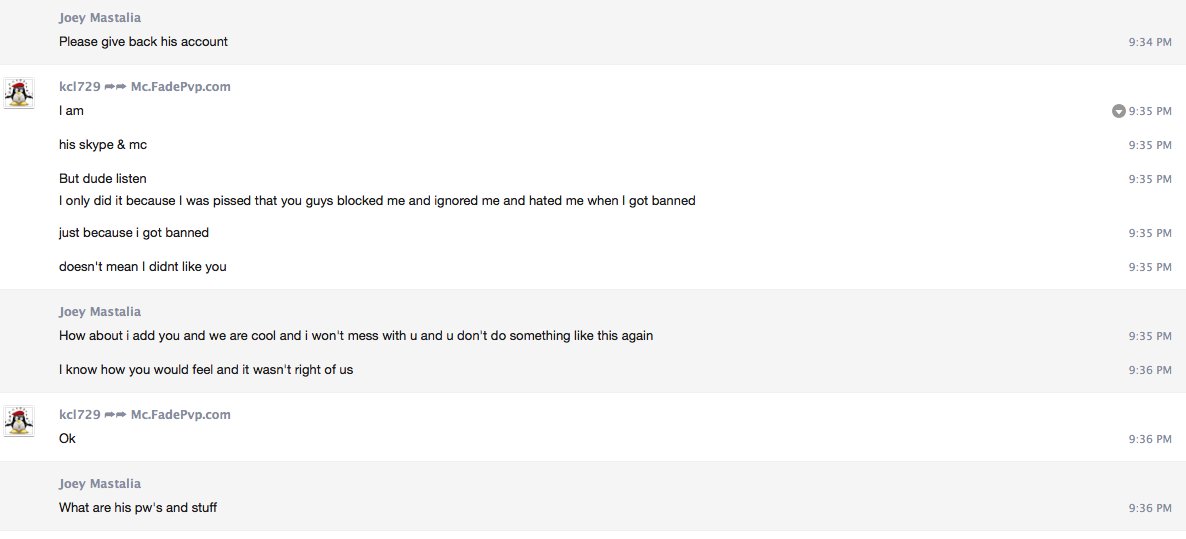1186x539 pixels.
Task: Select the "doesn't mean I didnt like you" message
Action: [143, 267]
